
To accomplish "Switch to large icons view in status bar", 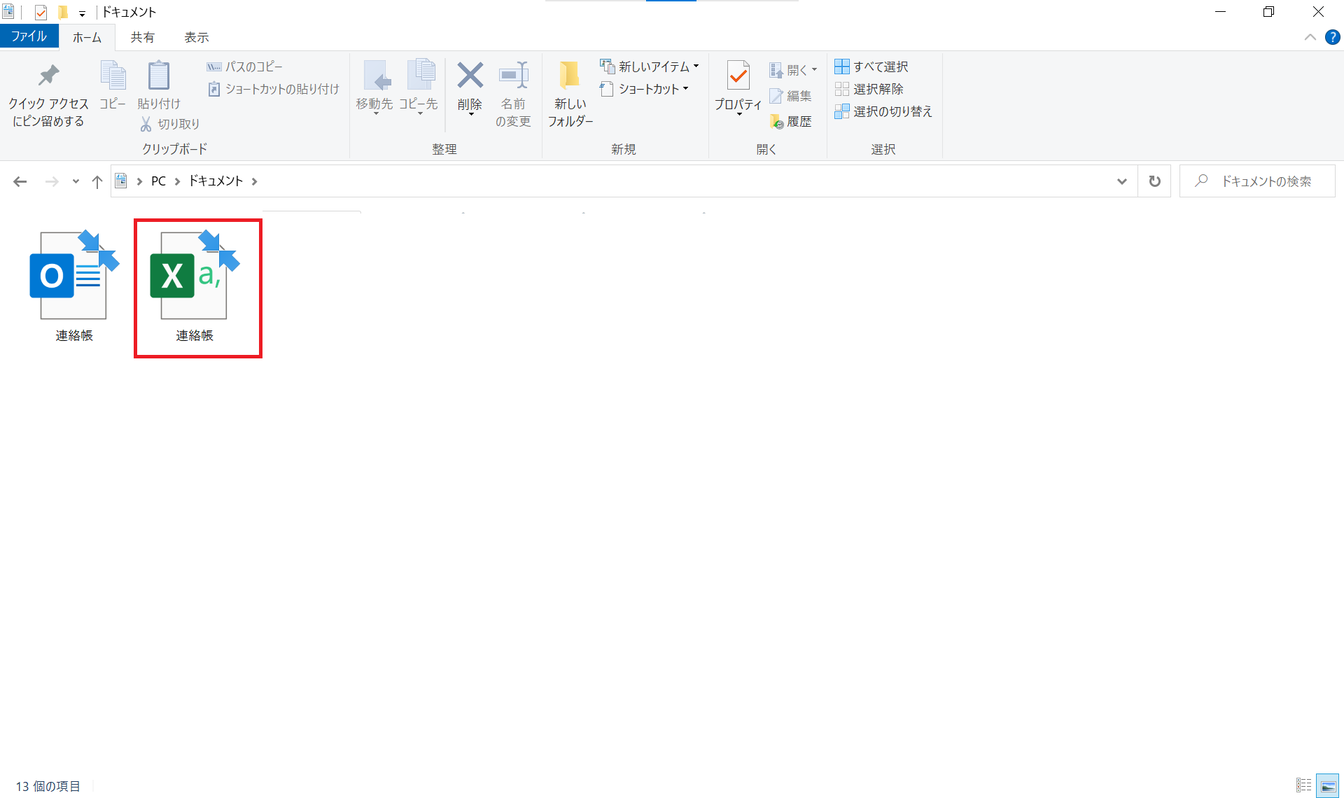I will pyautogui.click(x=1327, y=786).
